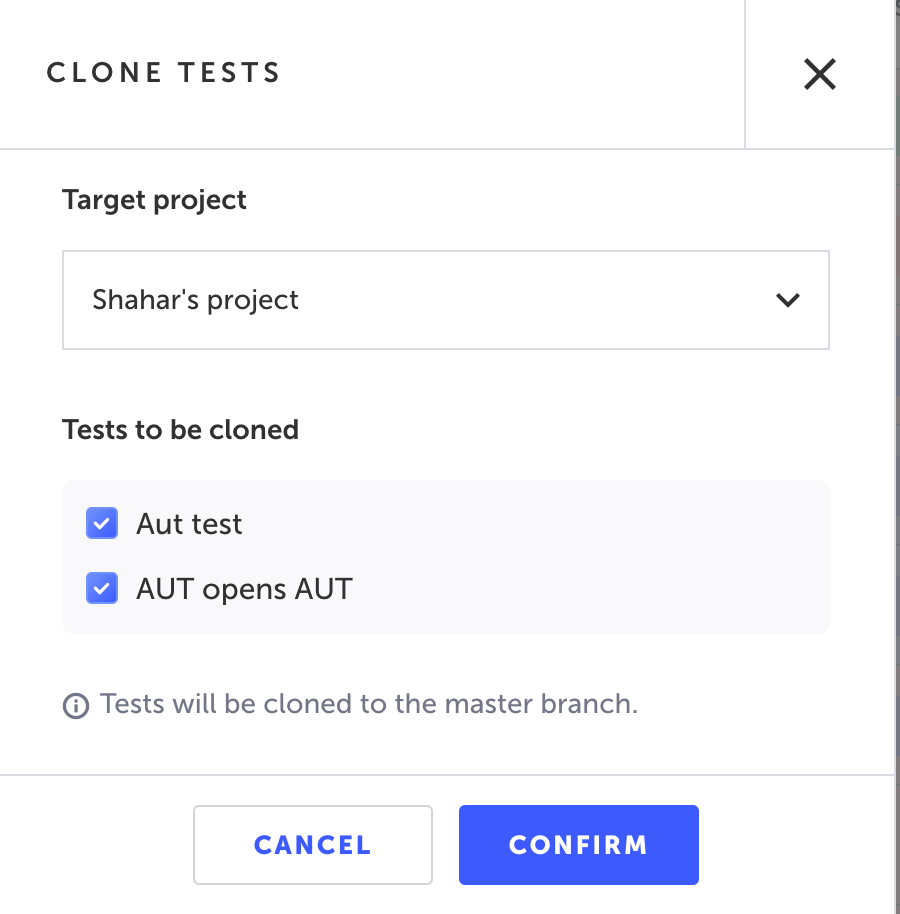Viewport: 900px width, 914px height.
Task: Click the page strip right of the dialog
Action: 897,450
